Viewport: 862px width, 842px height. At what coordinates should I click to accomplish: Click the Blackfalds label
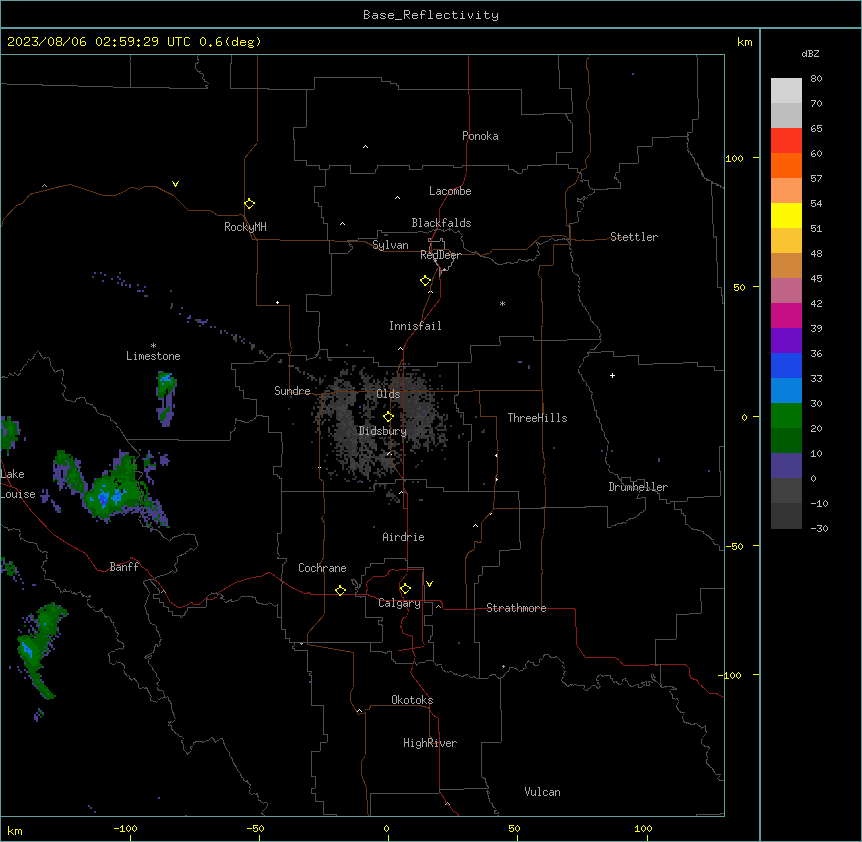point(441,223)
